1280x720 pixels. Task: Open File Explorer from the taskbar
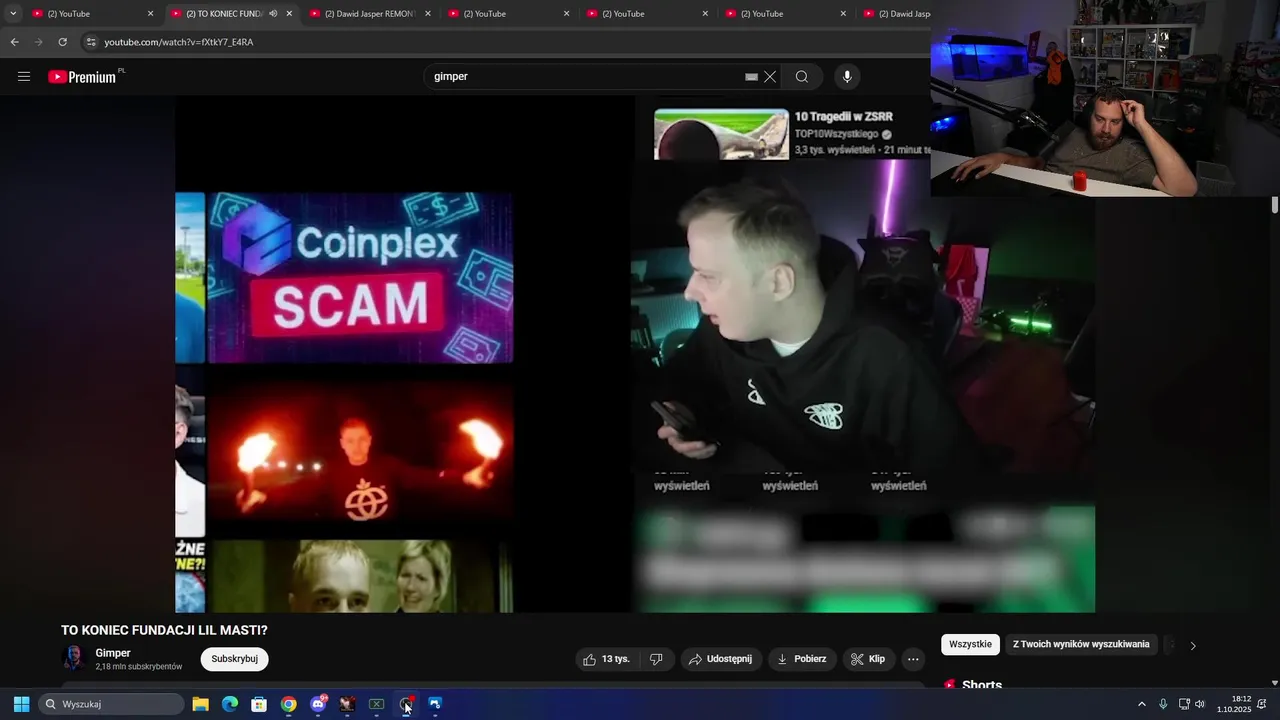click(x=200, y=704)
